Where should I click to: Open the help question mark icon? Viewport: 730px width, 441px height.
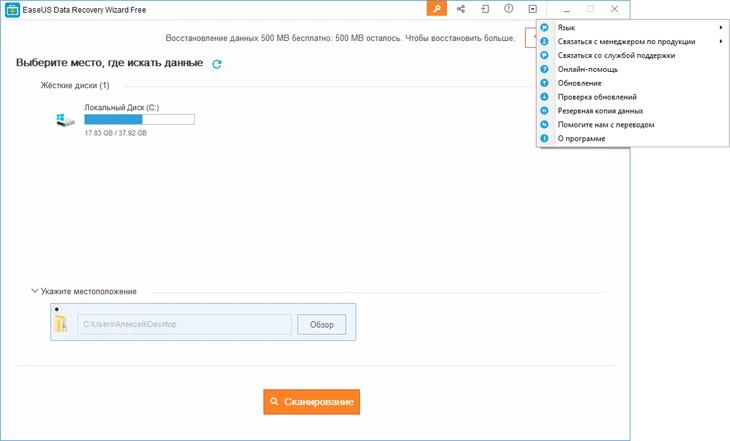pos(508,8)
